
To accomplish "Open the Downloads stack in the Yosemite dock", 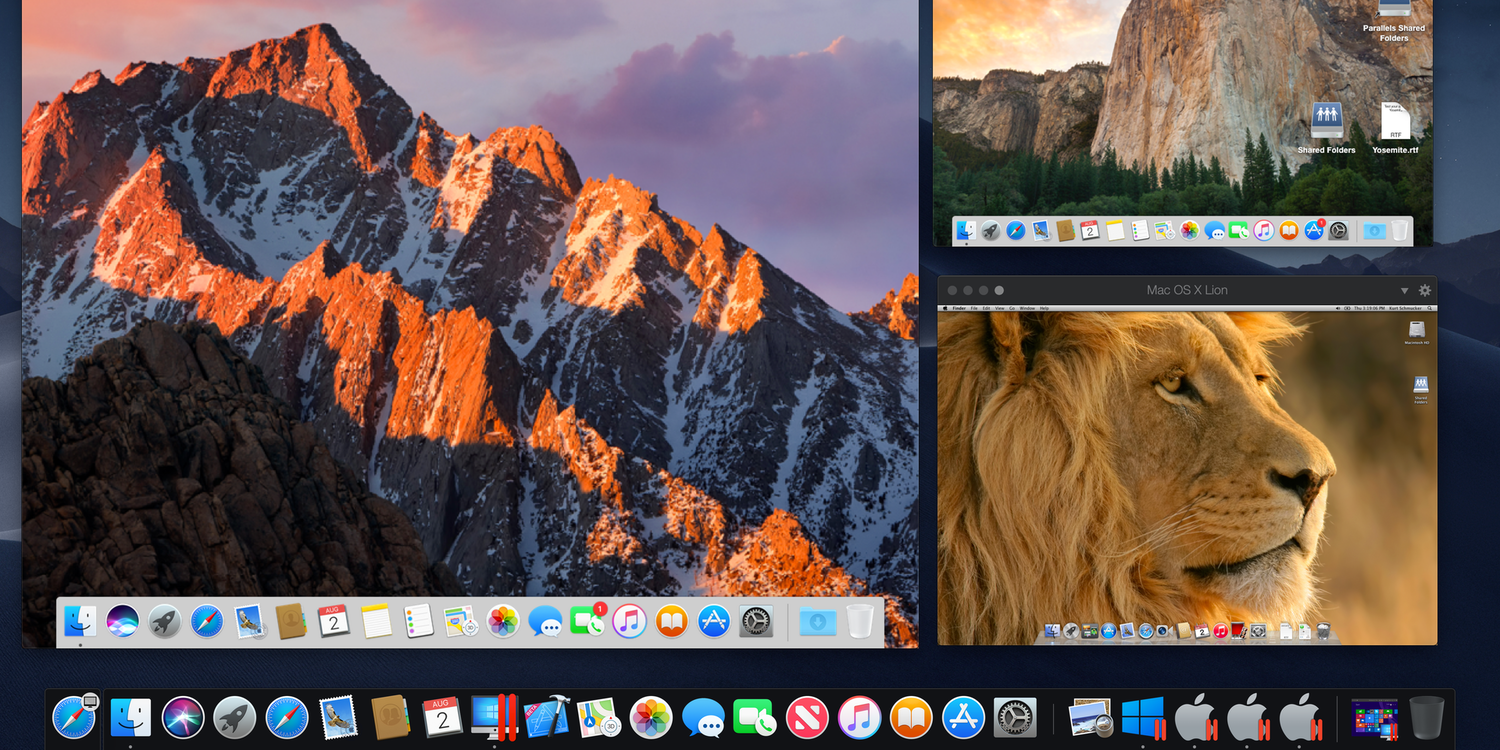I will [1374, 231].
